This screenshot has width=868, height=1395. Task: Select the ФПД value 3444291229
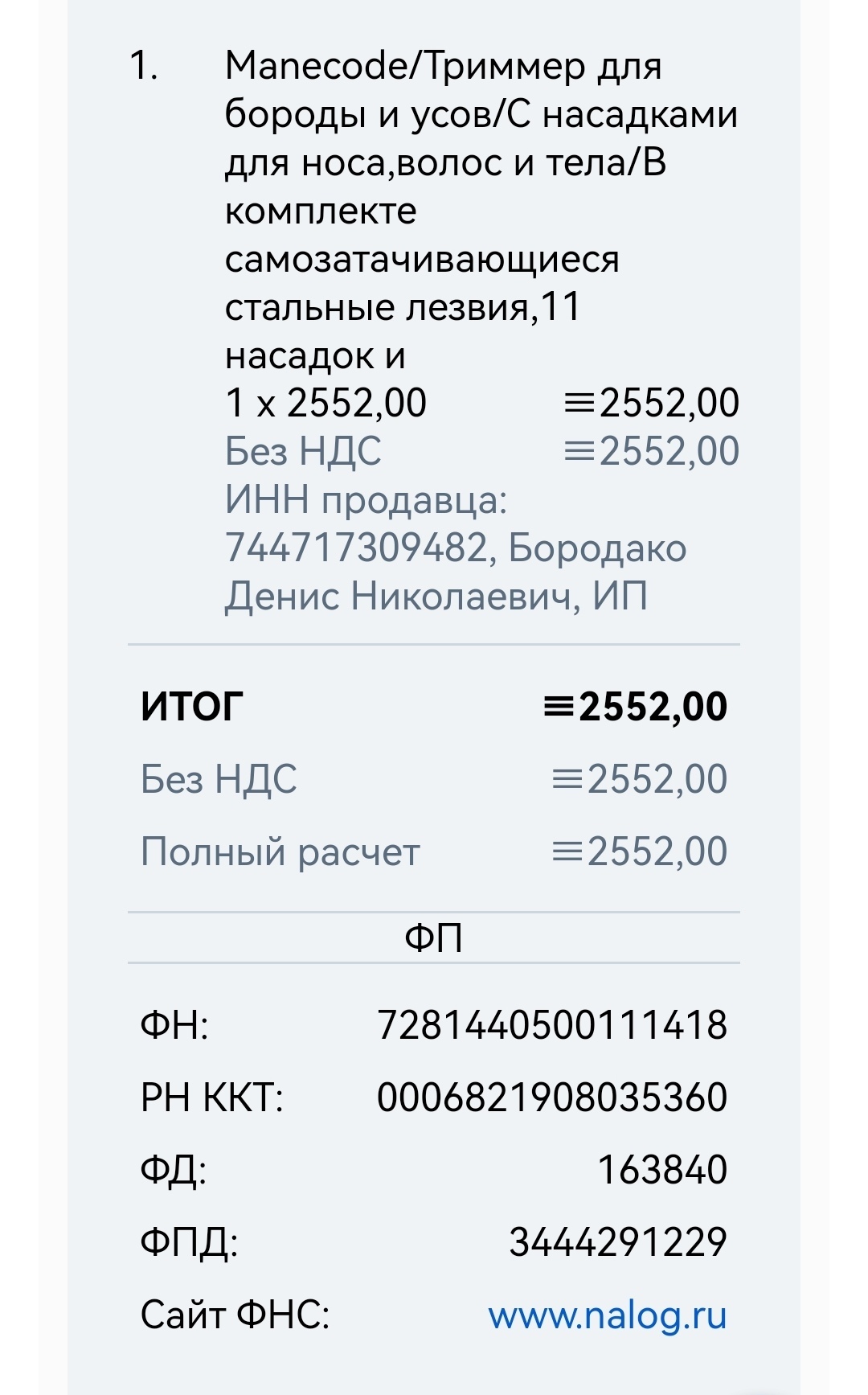617,1243
